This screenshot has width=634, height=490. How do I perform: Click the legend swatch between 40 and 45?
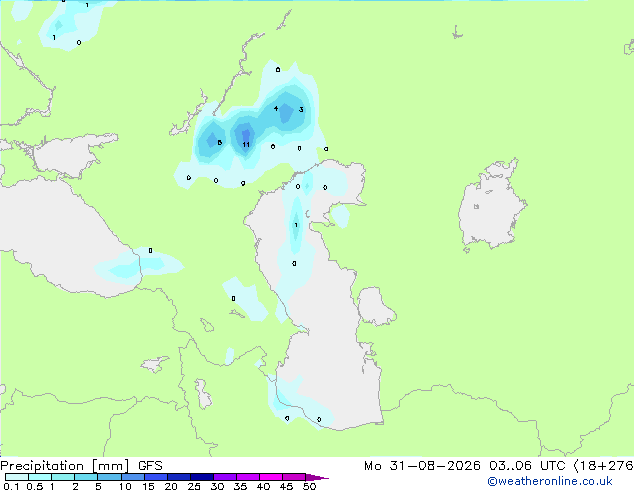point(271,477)
